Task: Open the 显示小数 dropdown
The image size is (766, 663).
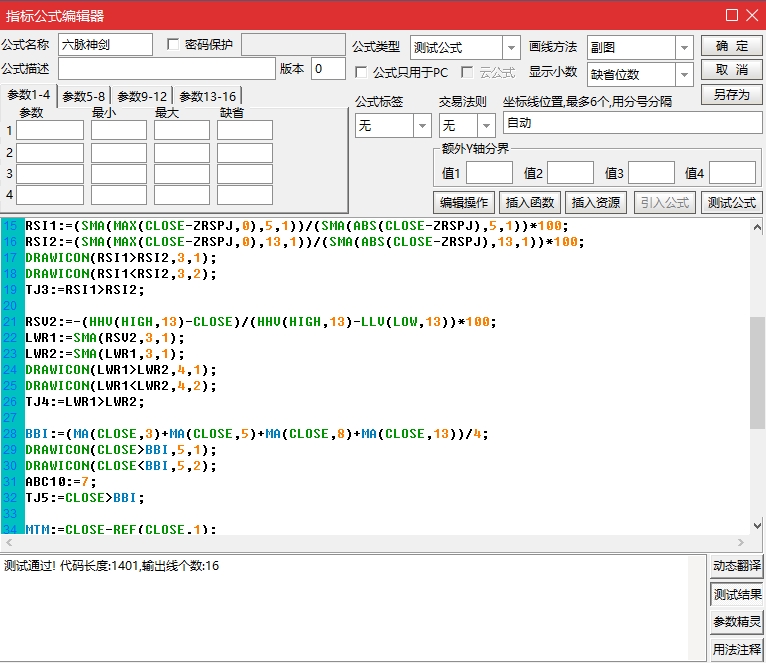Action: click(684, 74)
